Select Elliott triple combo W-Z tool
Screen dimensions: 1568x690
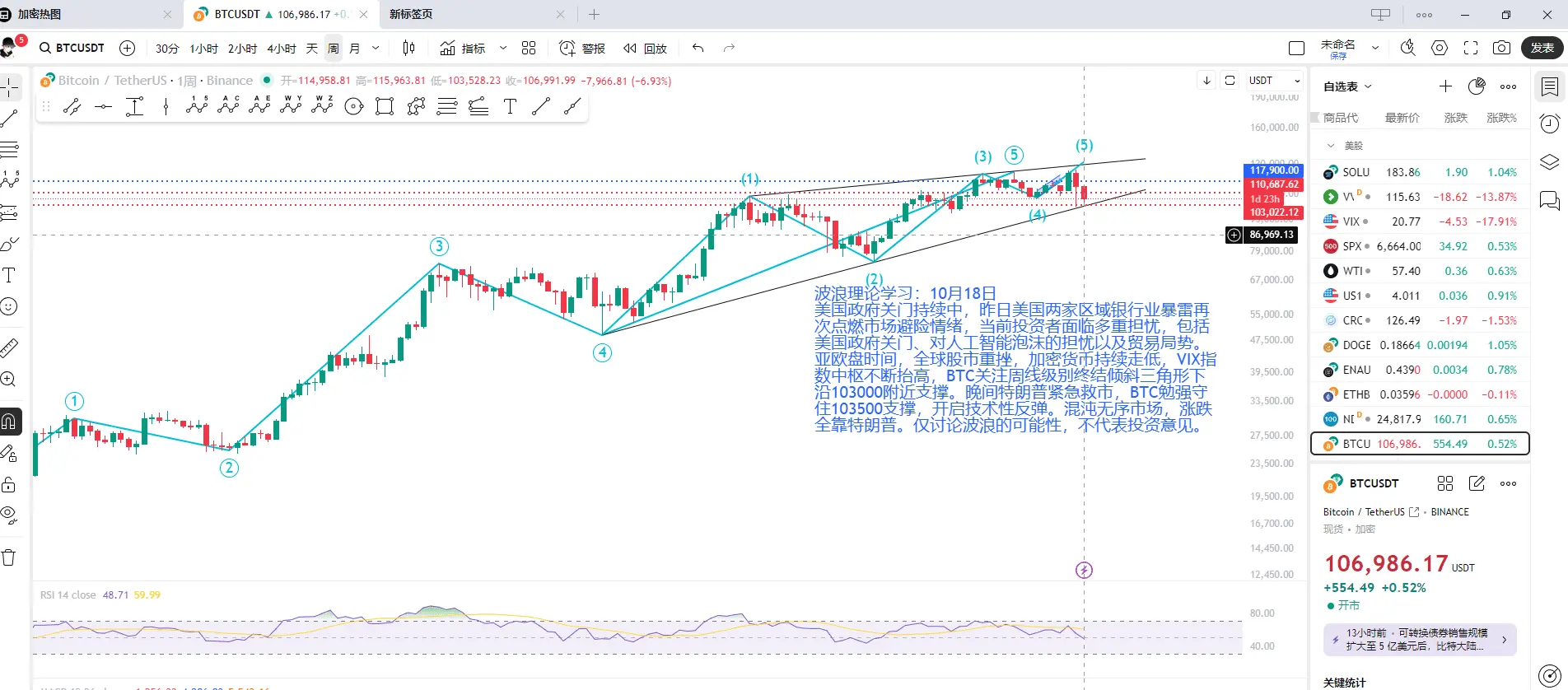click(323, 105)
